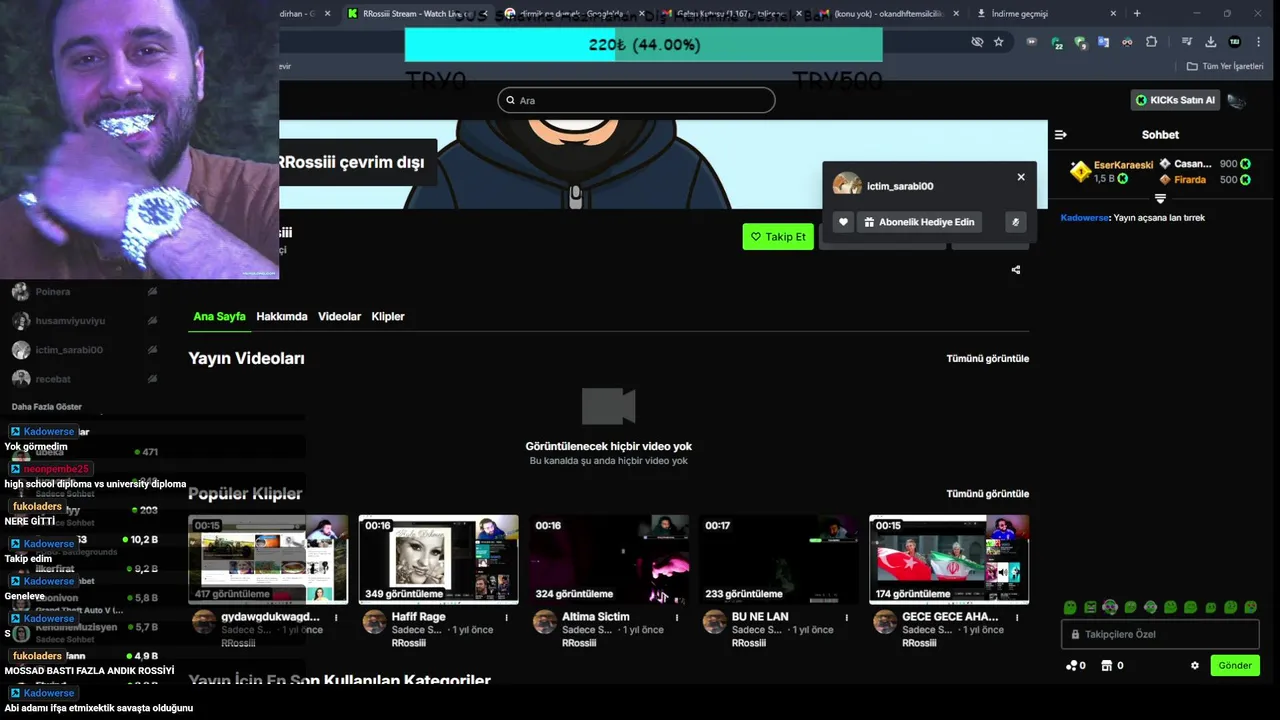This screenshot has width=1280, height=720.
Task: Click the Chrome profile avatar icon
Action: point(1235,42)
